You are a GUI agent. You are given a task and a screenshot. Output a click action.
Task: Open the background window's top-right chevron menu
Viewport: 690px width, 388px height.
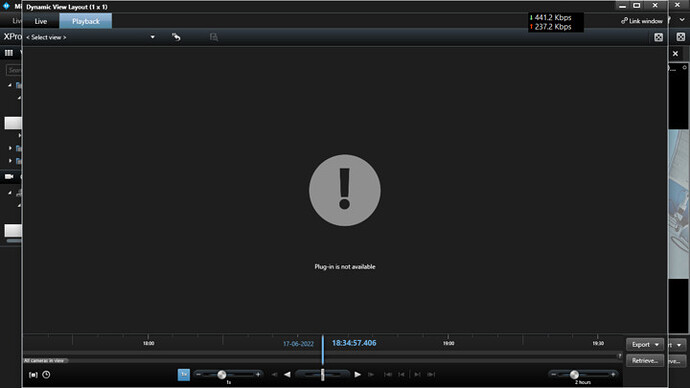tap(682, 20)
